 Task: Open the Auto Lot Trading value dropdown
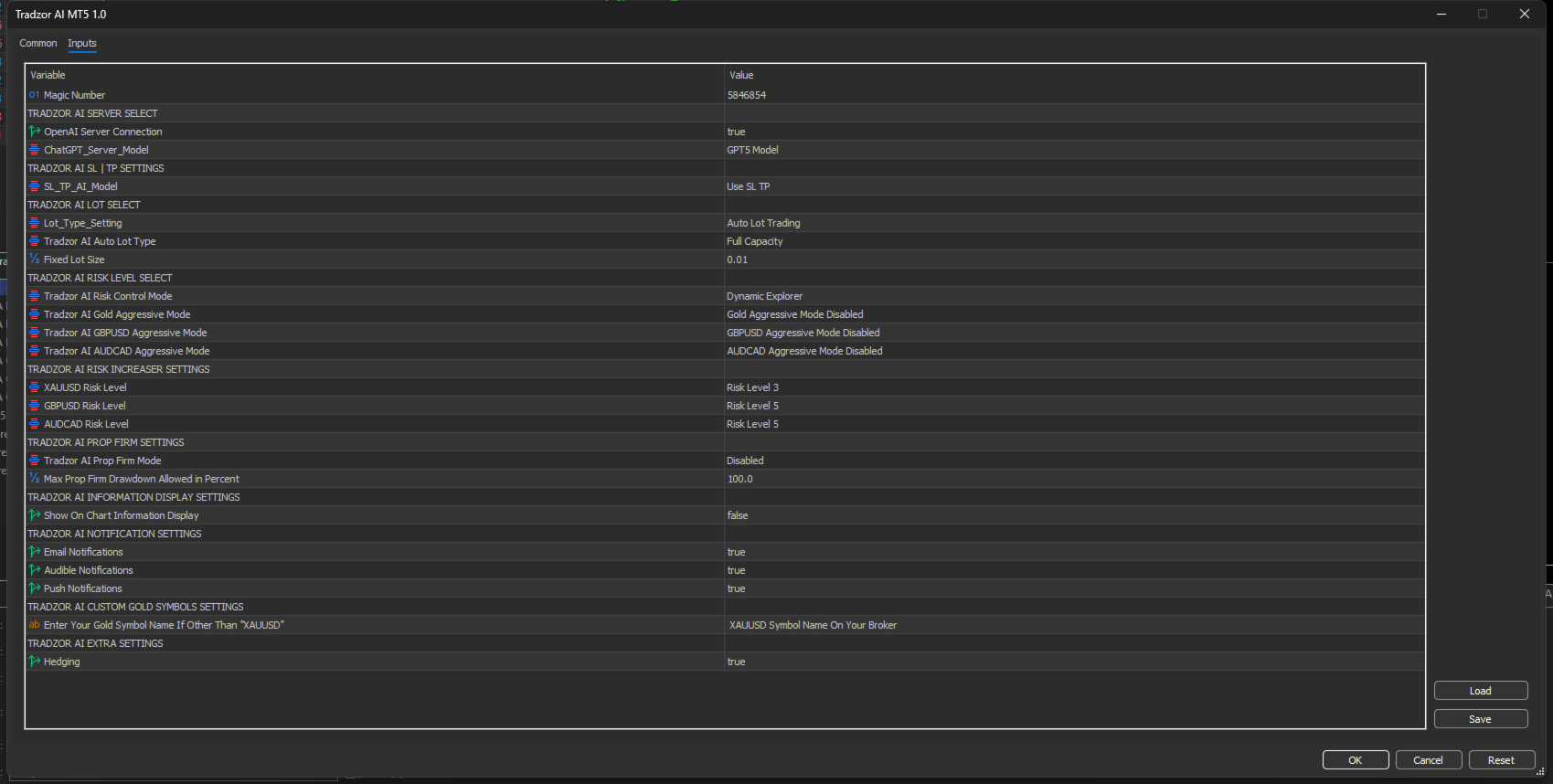1074,223
